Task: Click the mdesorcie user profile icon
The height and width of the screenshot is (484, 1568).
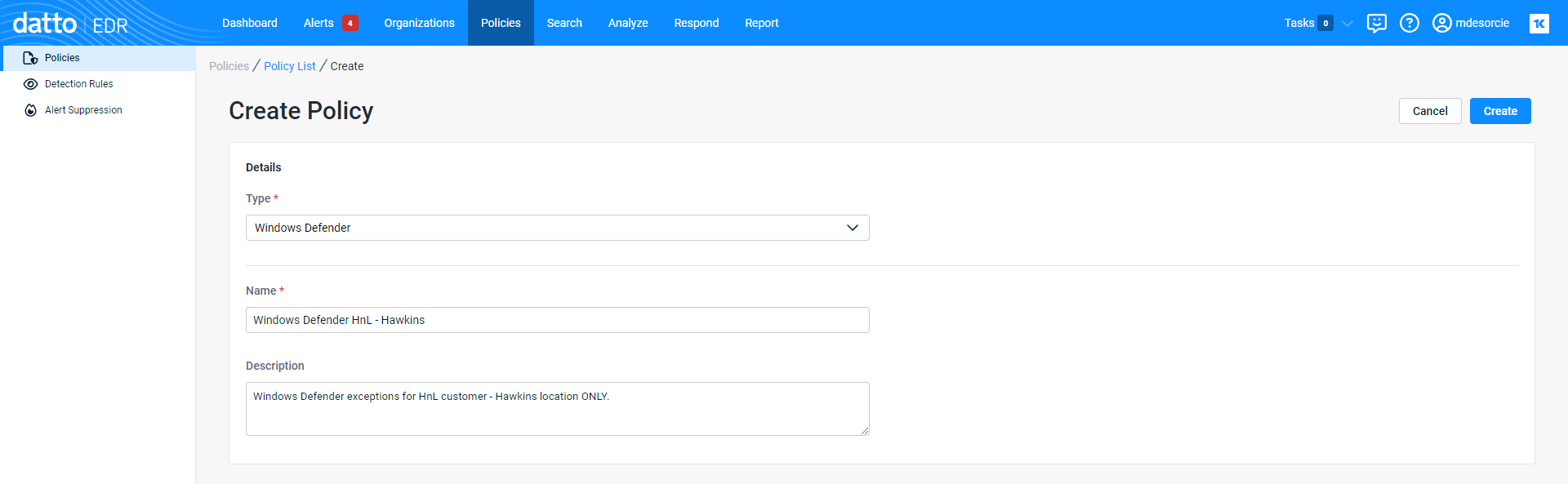Action: point(1442,23)
